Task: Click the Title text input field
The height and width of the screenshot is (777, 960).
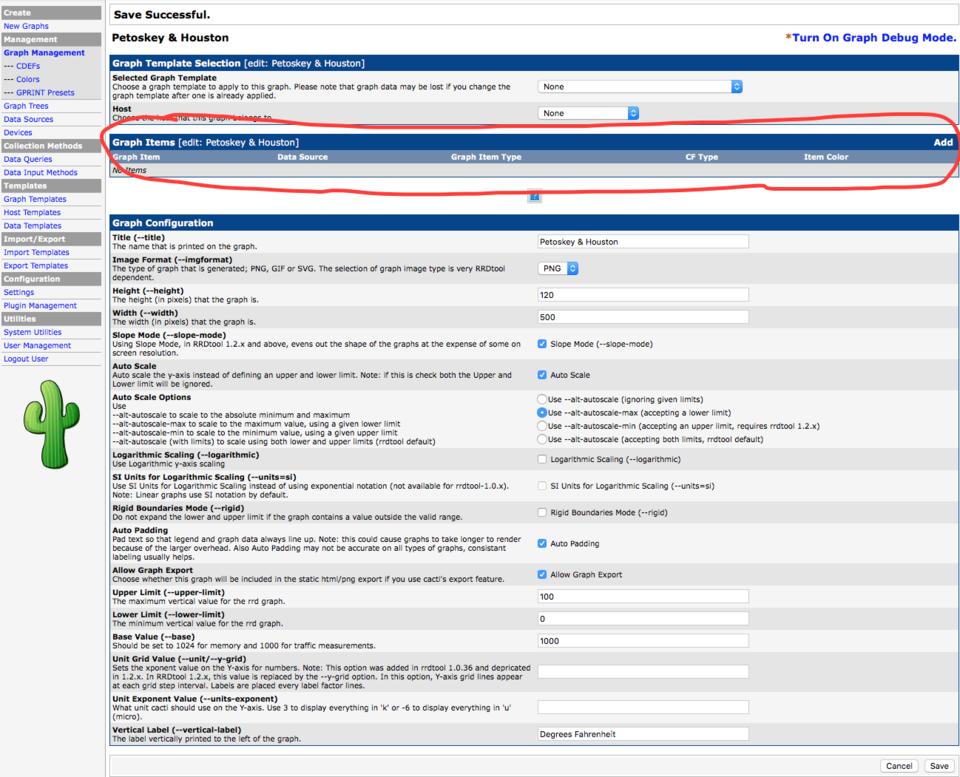Action: pos(643,242)
